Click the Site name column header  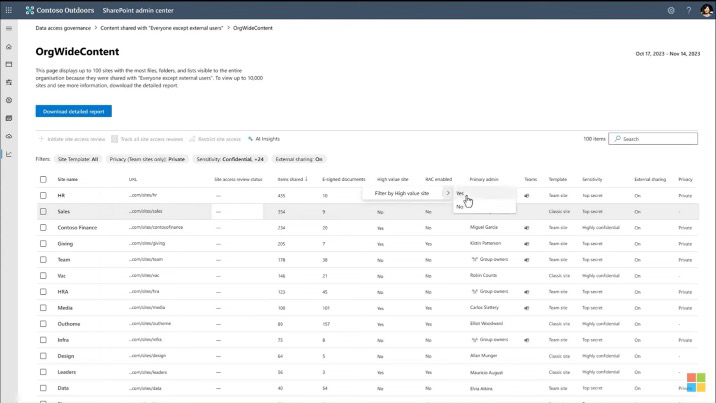(x=68, y=179)
